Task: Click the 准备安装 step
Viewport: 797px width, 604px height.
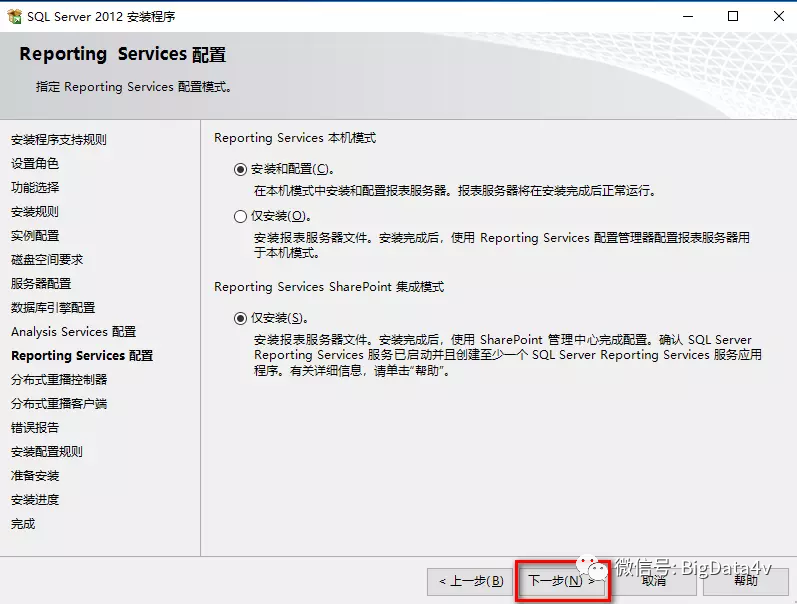Action: (35, 476)
